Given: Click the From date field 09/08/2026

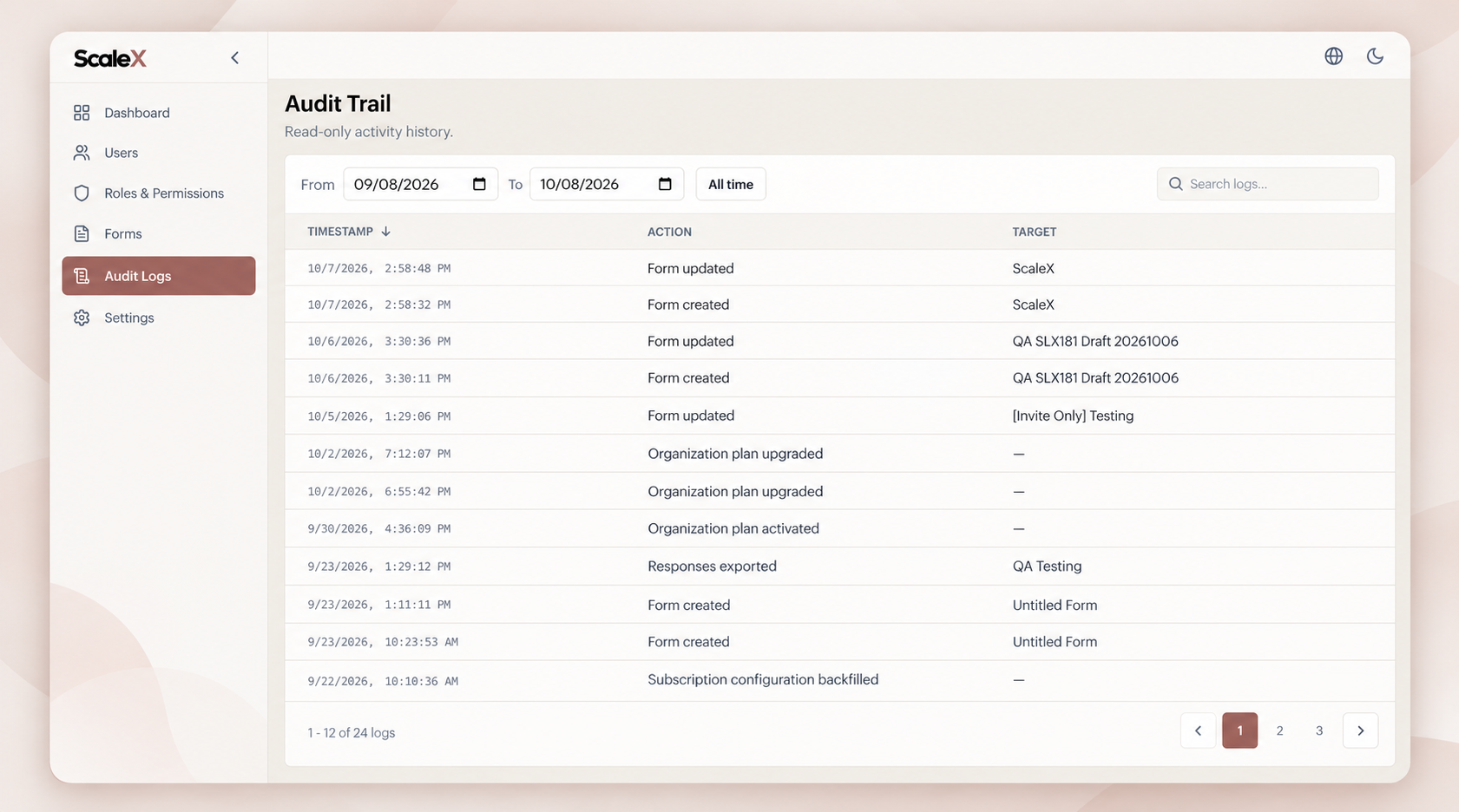Looking at the screenshot, I should click(x=421, y=184).
